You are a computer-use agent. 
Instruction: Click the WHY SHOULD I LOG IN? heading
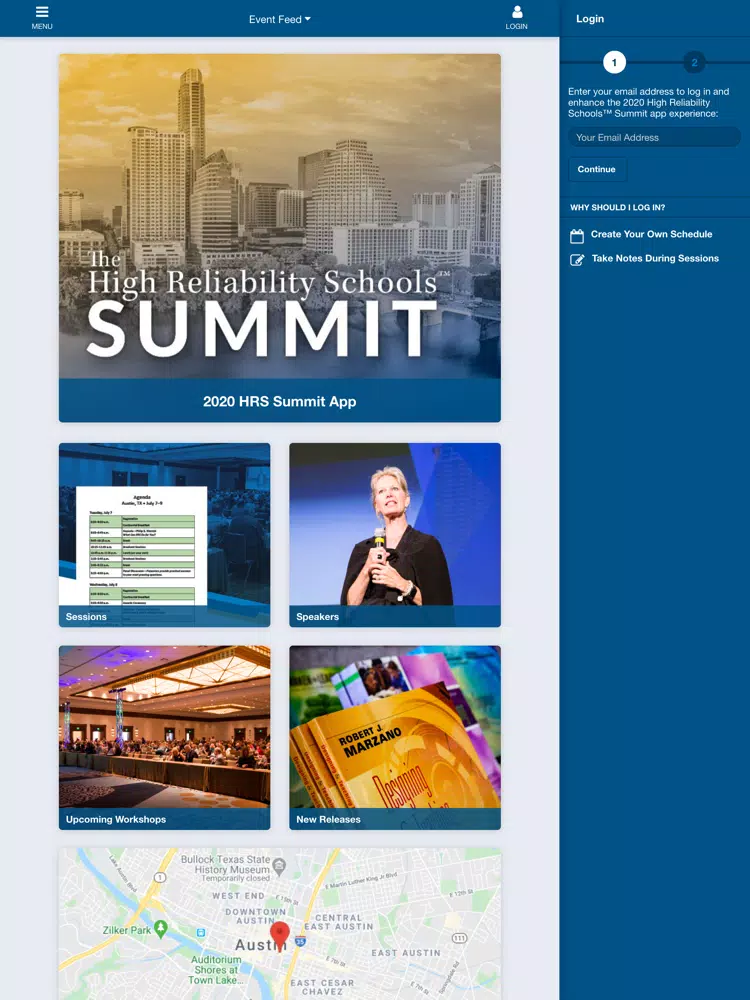pyautogui.click(x=617, y=207)
